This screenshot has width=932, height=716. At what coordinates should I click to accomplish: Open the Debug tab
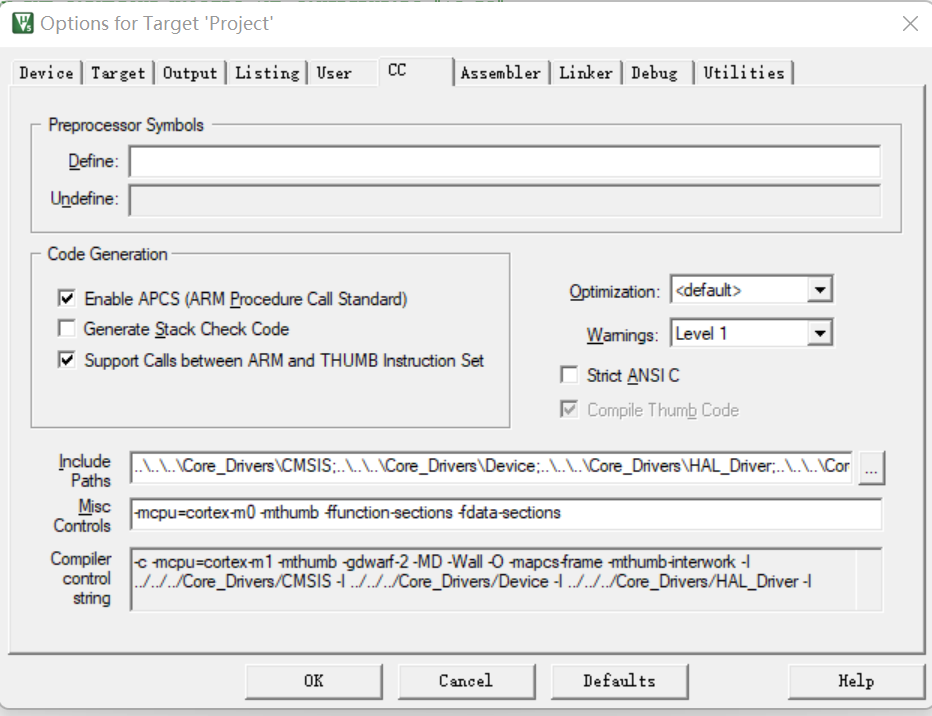[x=654, y=73]
